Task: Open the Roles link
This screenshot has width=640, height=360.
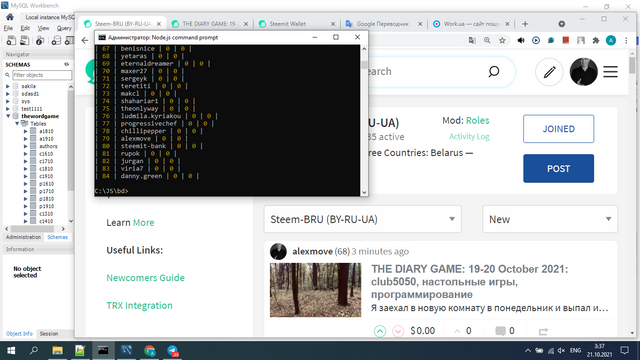Action: tap(477, 120)
